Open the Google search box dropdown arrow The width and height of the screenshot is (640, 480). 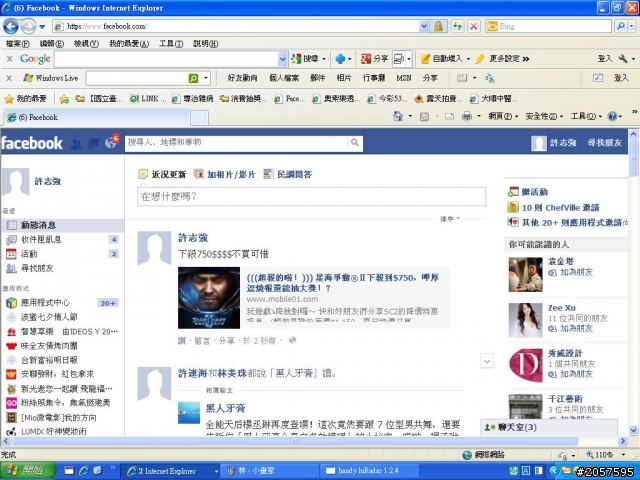(x=282, y=59)
